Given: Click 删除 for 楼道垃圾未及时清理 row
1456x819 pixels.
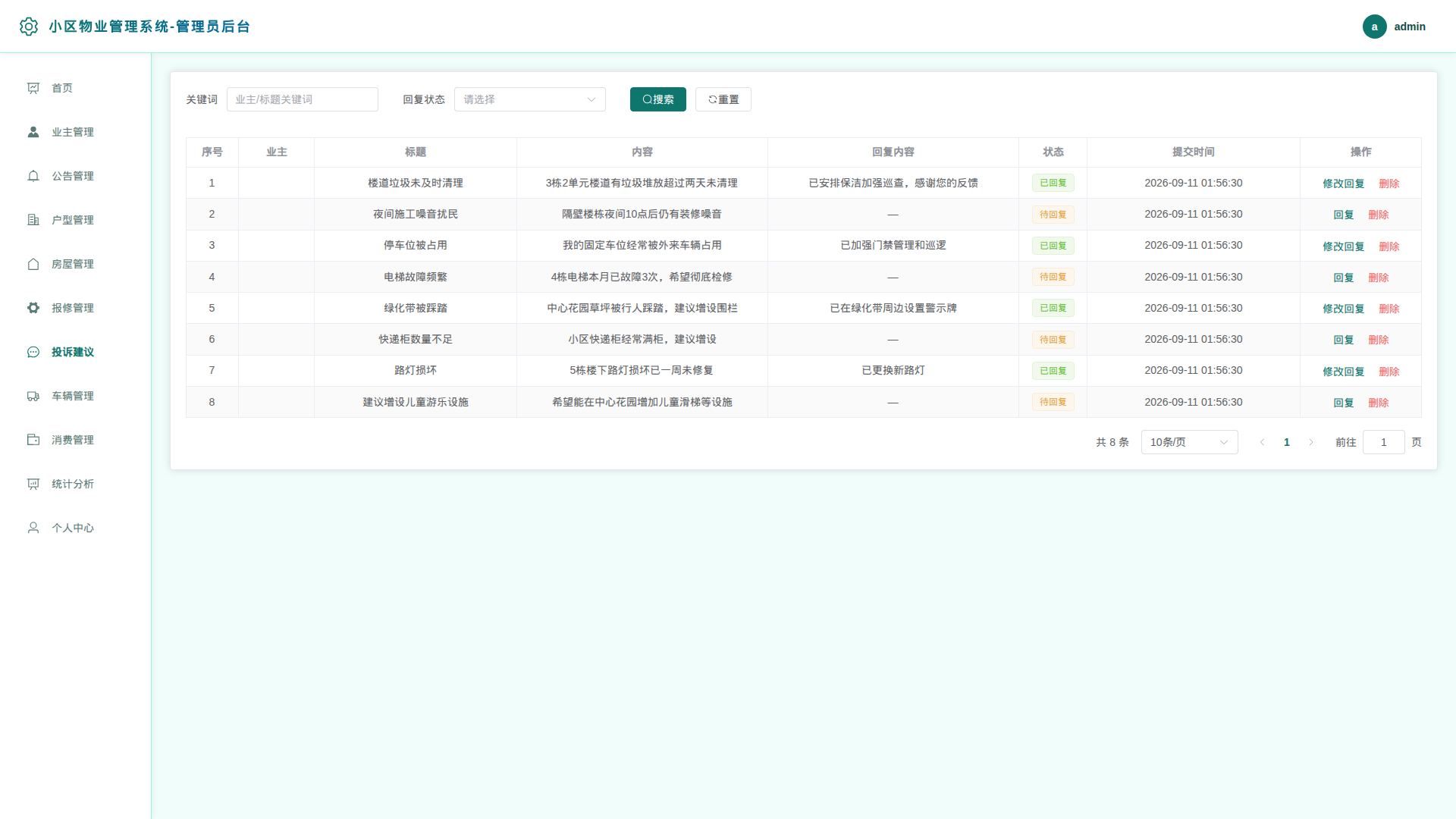Looking at the screenshot, I should pyautogui.click(x=1389, y=184).
